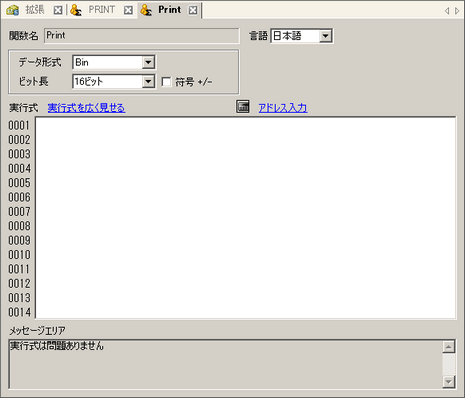Show previous tabs with left arrow

pyautogui.click(x=447, y=11)
